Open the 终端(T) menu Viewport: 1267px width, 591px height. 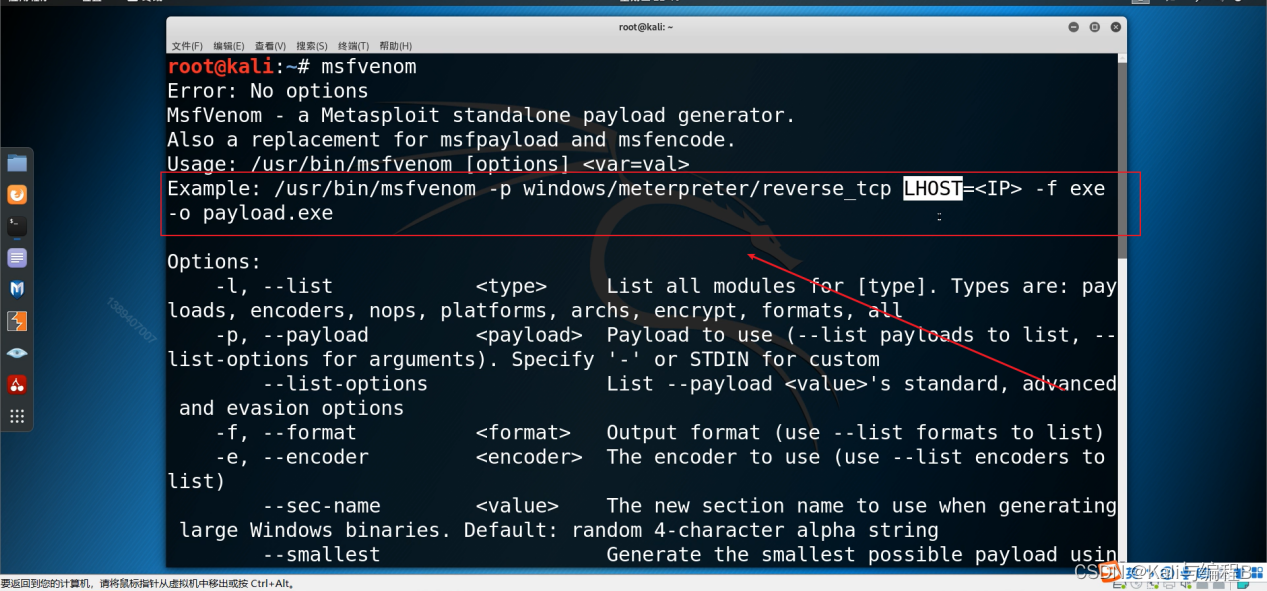coord(353,46)
